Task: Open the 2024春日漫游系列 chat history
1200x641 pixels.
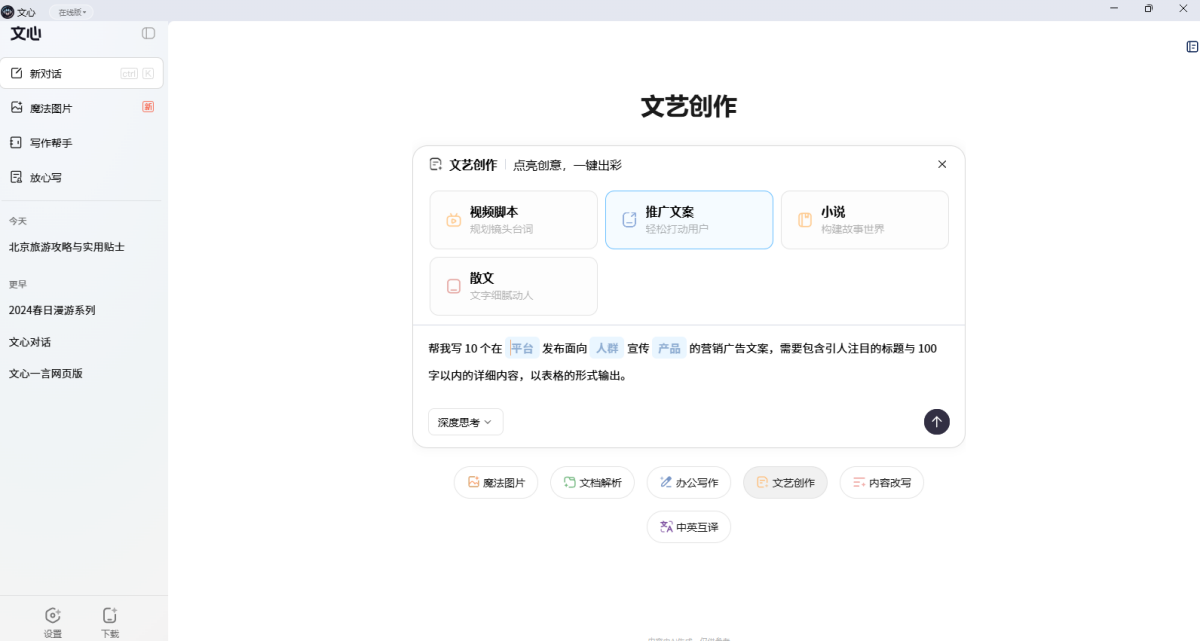Action: pyautogui.click(x=52, y=310)
